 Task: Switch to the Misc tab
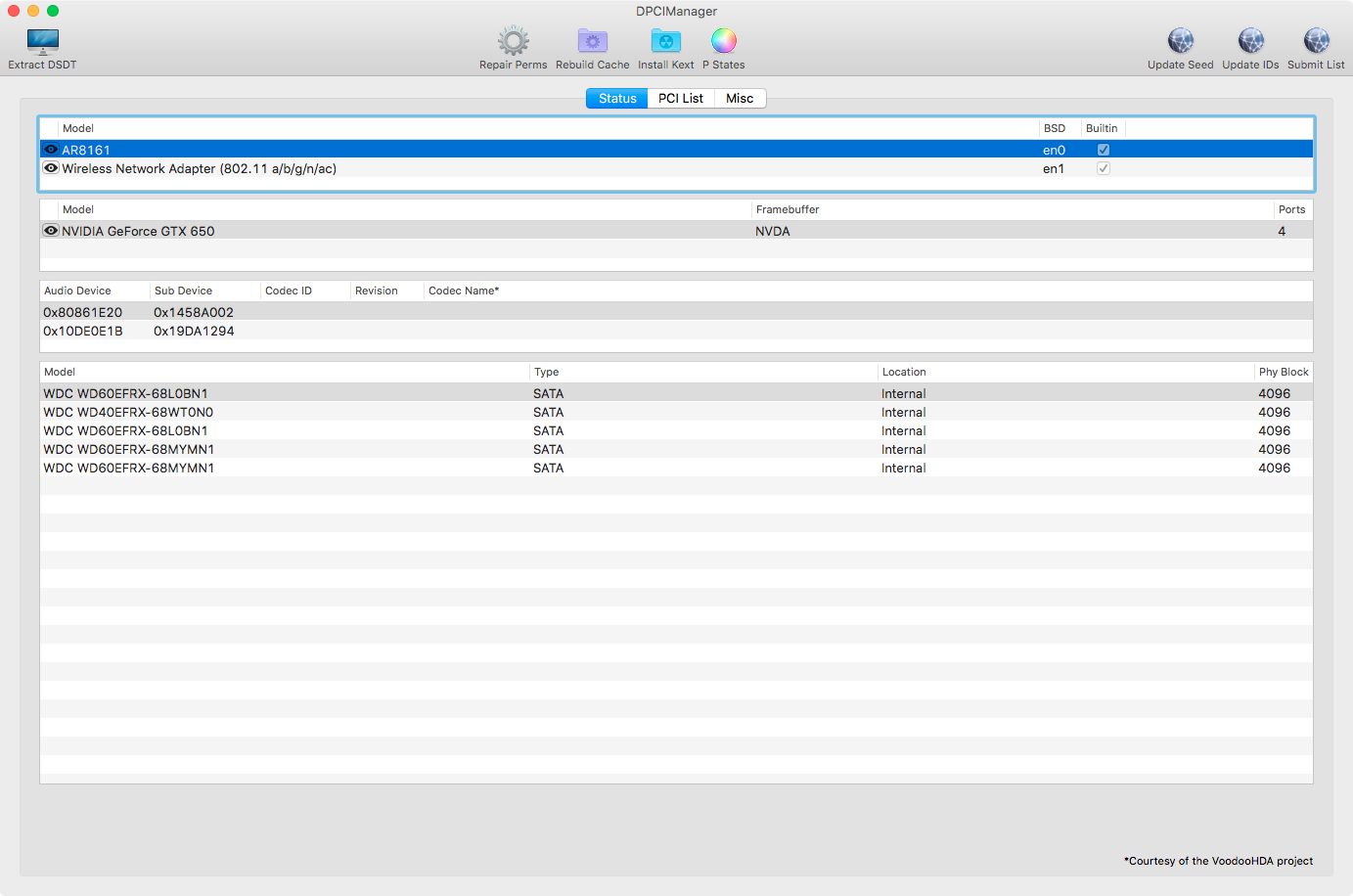point(740,99)
